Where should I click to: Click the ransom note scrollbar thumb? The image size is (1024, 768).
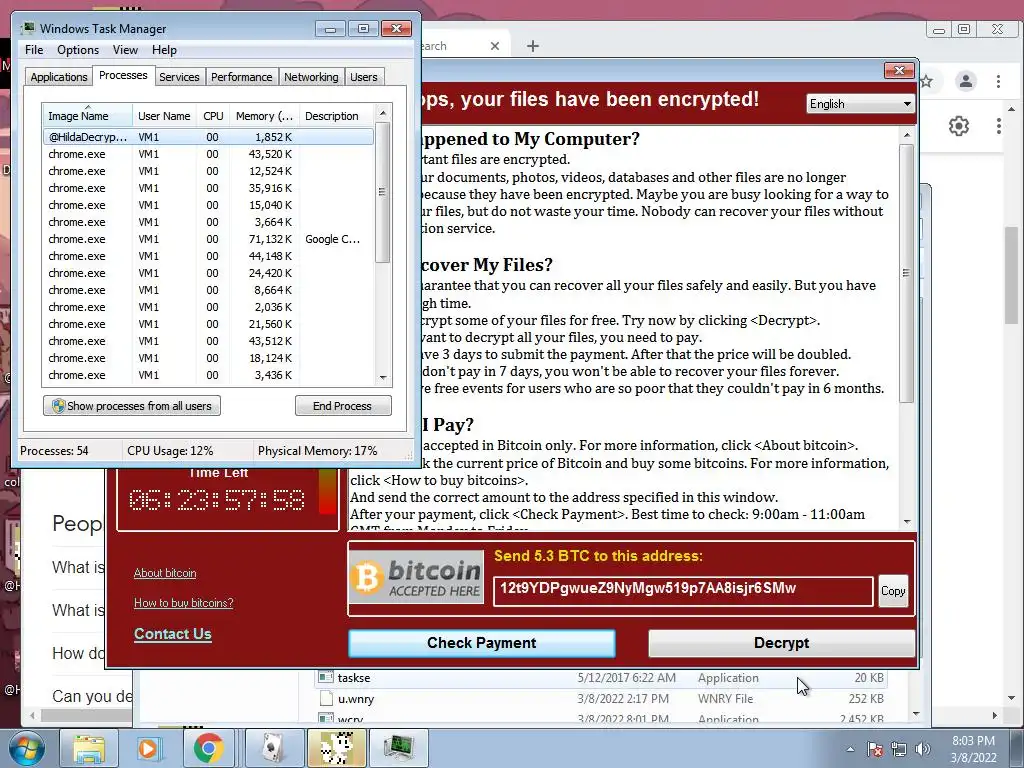click(906, 273)
